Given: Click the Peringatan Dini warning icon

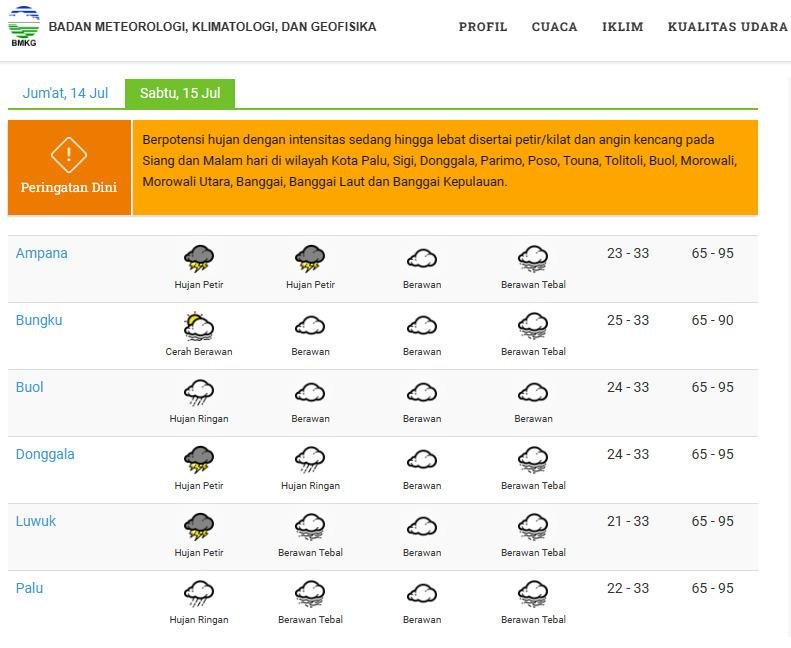Looking at the screenshot, I should point(69,155).
